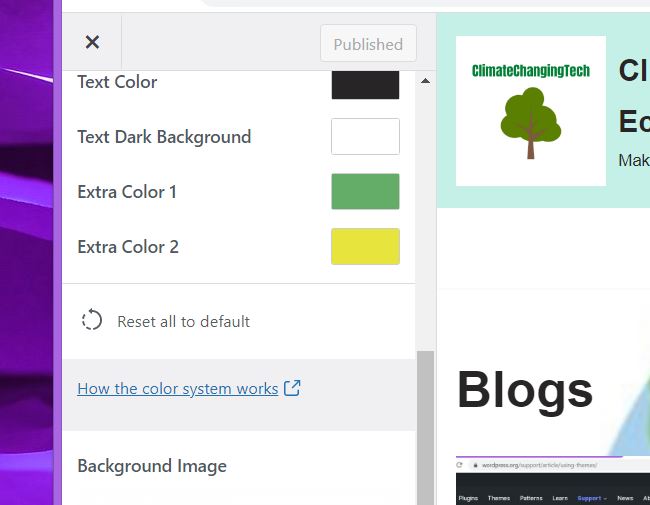Screen dimensions: 650x505
Task: Select the 'Reset all to default' text
Action: (x=183, y=322)
